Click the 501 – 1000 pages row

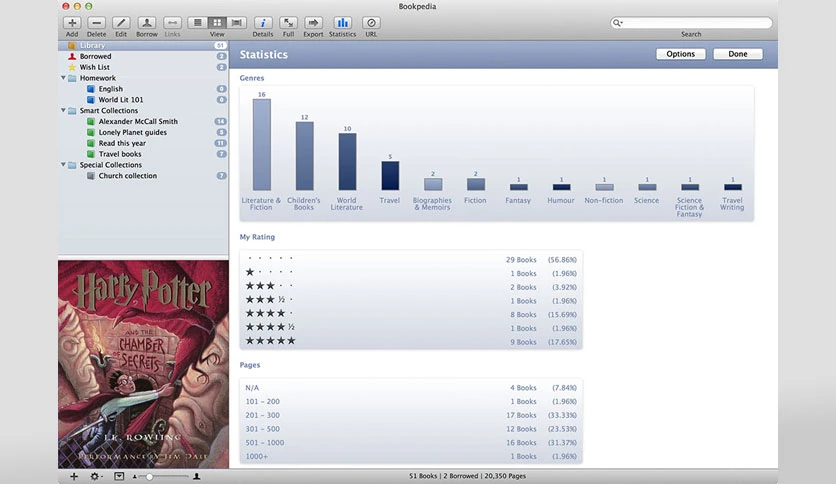[x=411, y=442]
